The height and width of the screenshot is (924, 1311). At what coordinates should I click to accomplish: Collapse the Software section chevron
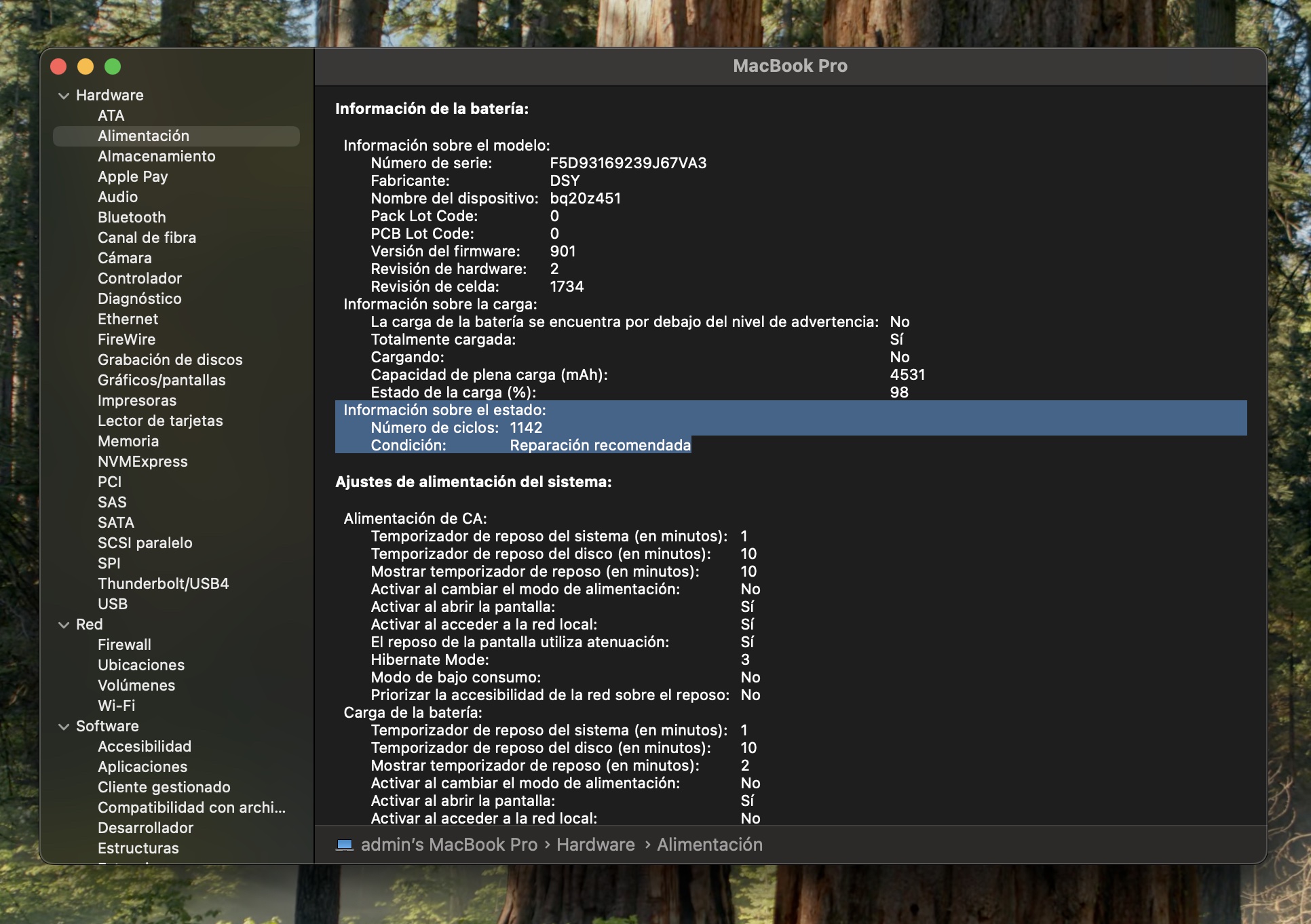(64, 727)
